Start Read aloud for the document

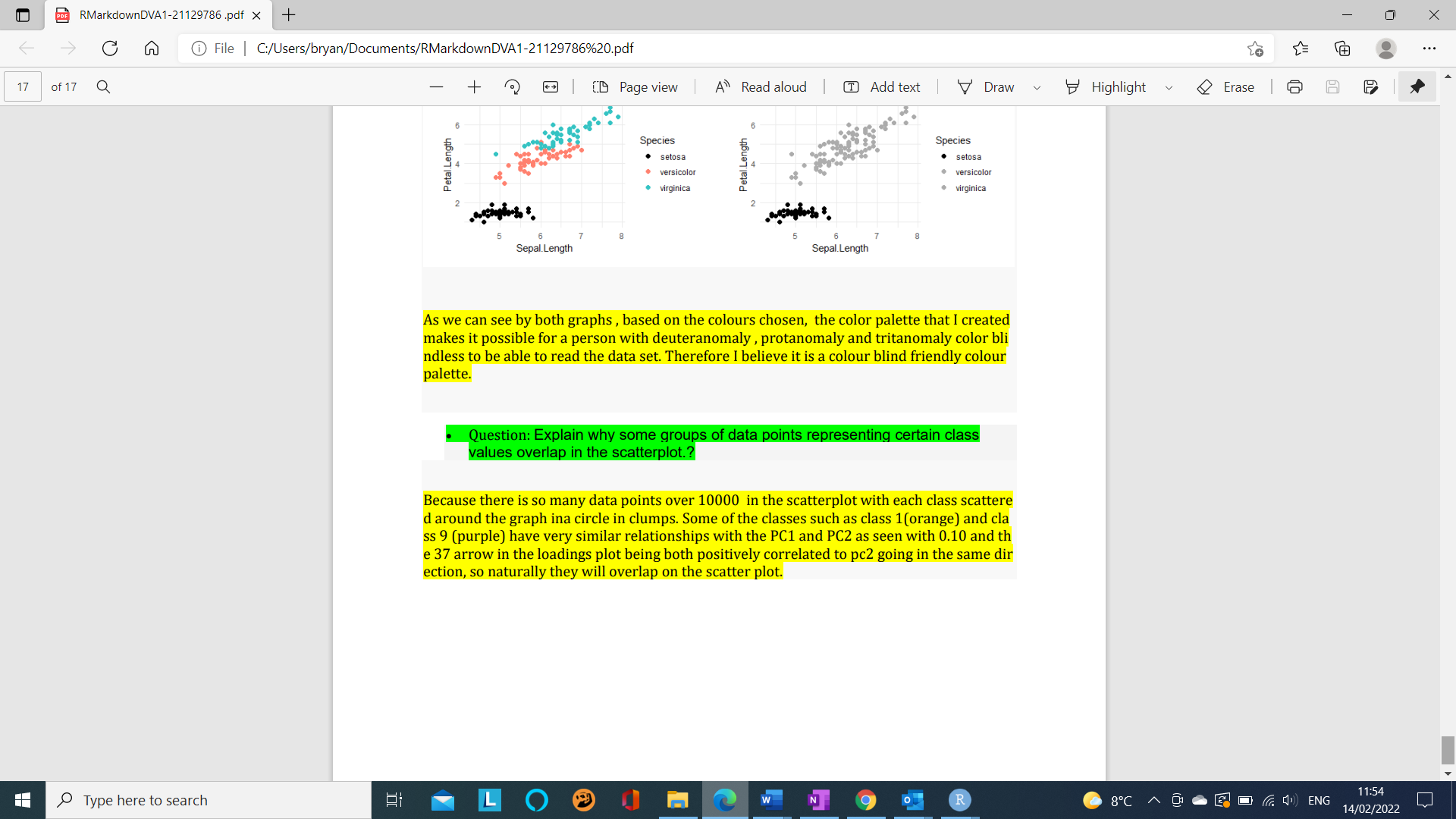click(x=760, y=86)
